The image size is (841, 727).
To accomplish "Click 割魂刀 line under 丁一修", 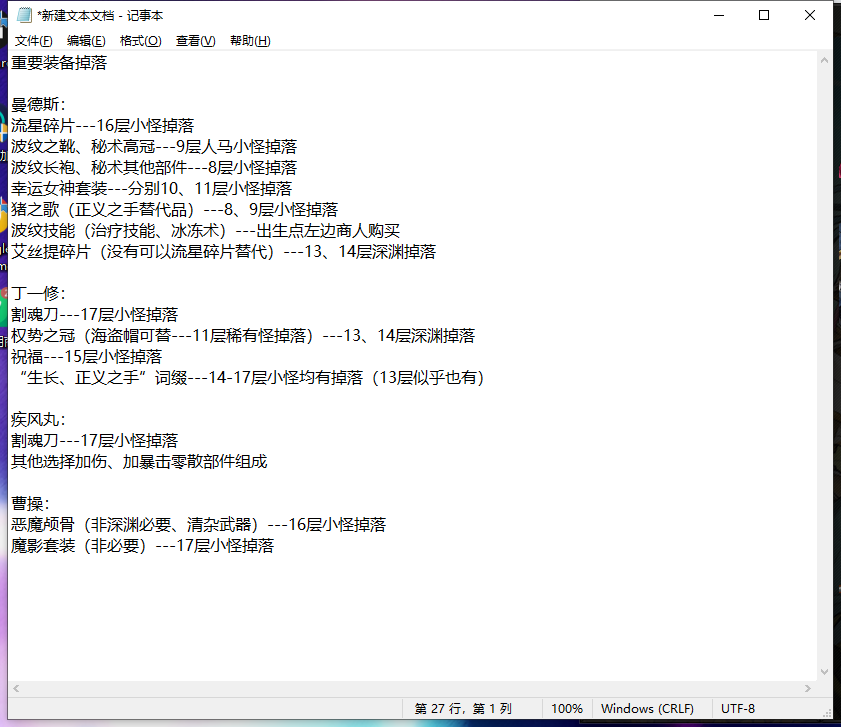I will pos(94,314).
